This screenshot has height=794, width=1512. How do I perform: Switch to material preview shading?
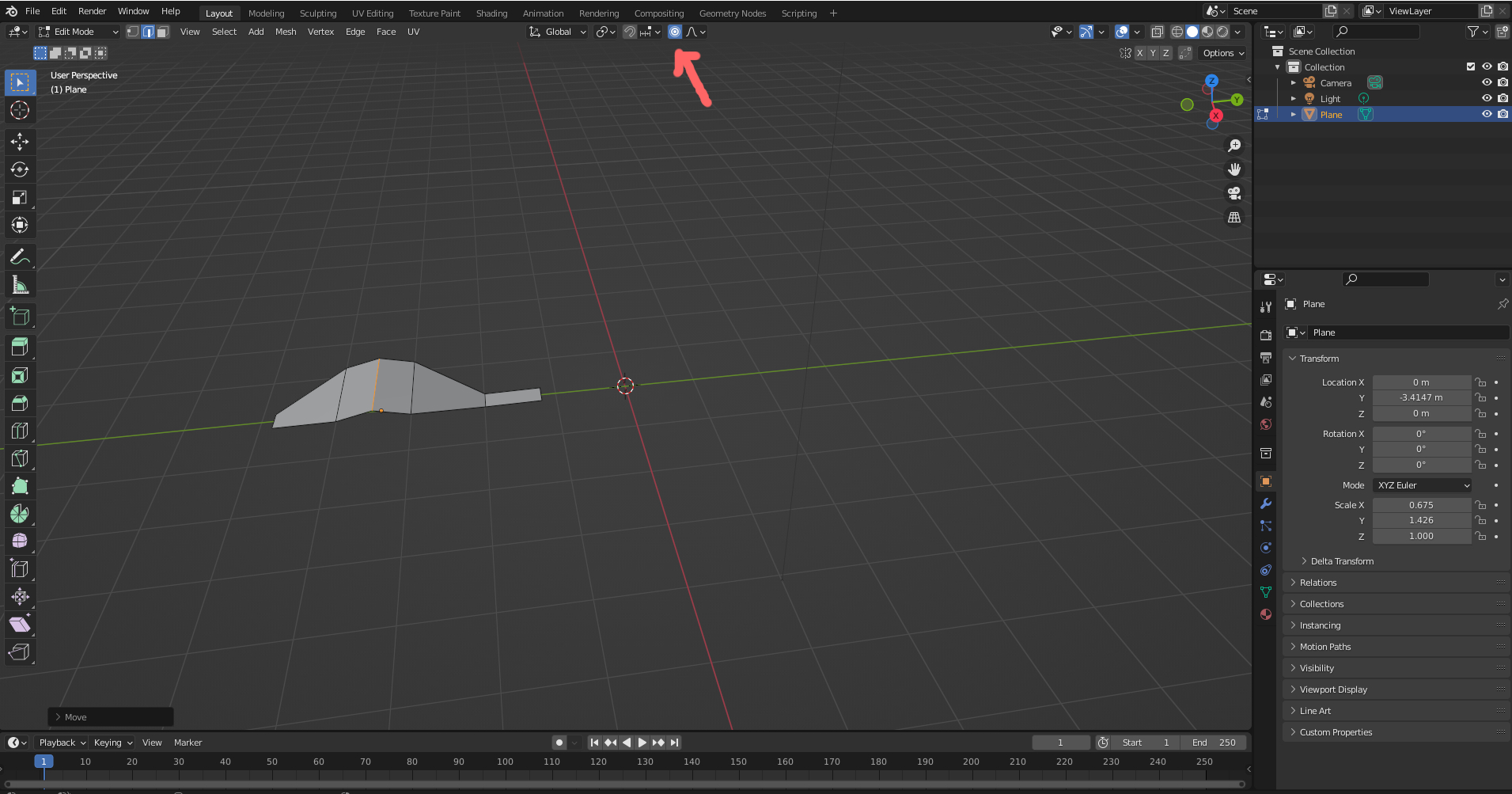(1207, 32)
